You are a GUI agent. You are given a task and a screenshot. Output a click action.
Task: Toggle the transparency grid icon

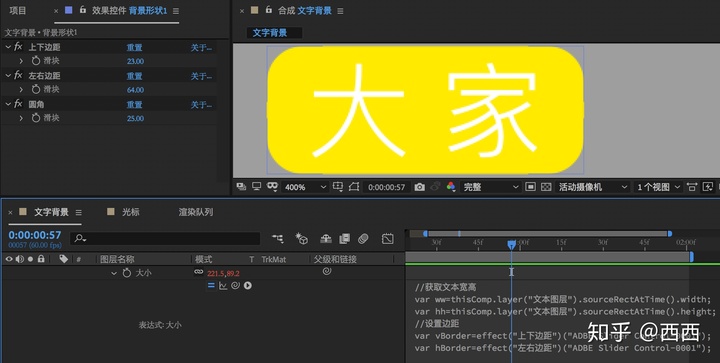tap(546, 187)
